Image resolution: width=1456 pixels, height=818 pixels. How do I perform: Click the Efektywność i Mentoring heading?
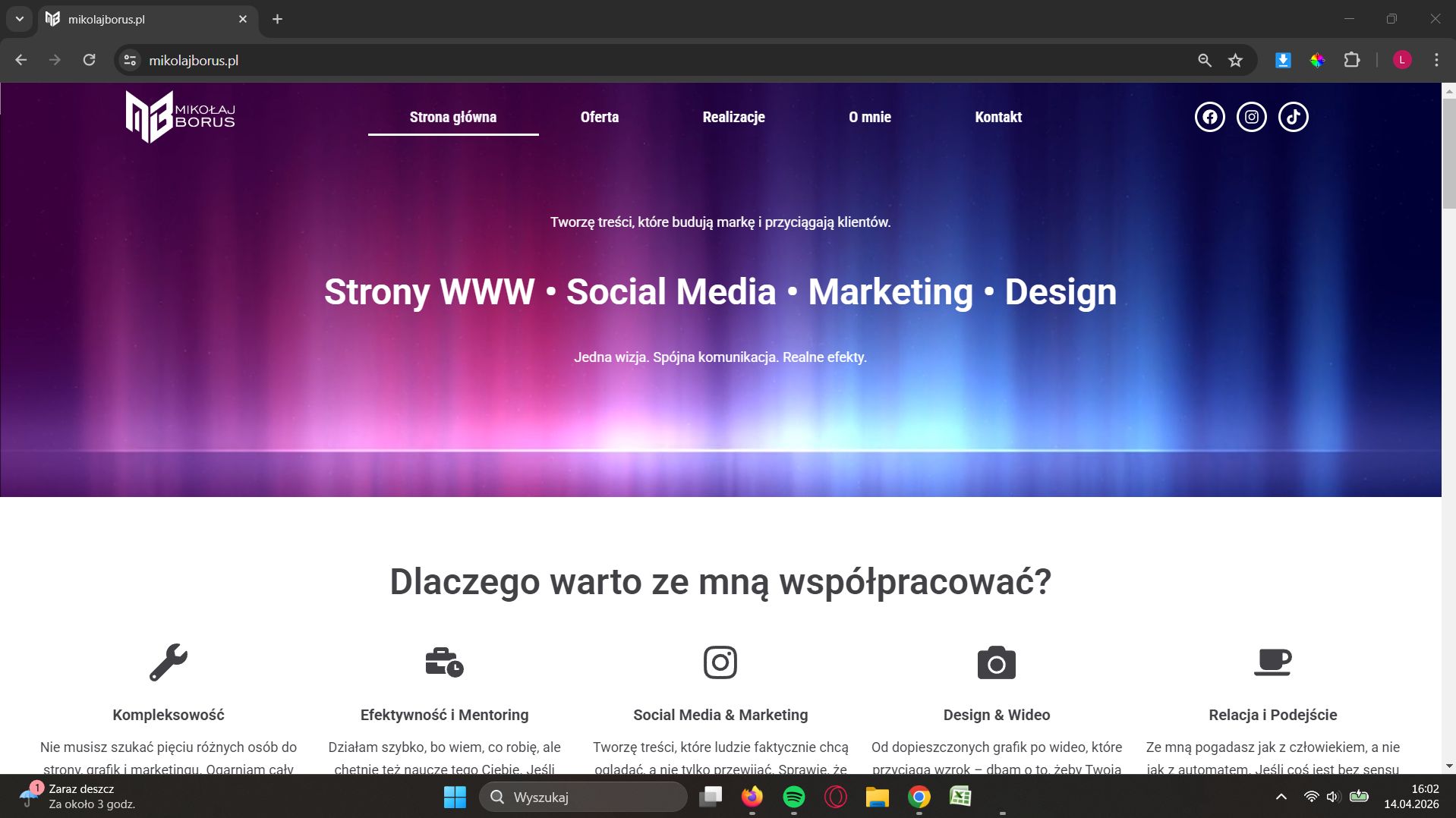pyautogui.click(x=444, y=715)
